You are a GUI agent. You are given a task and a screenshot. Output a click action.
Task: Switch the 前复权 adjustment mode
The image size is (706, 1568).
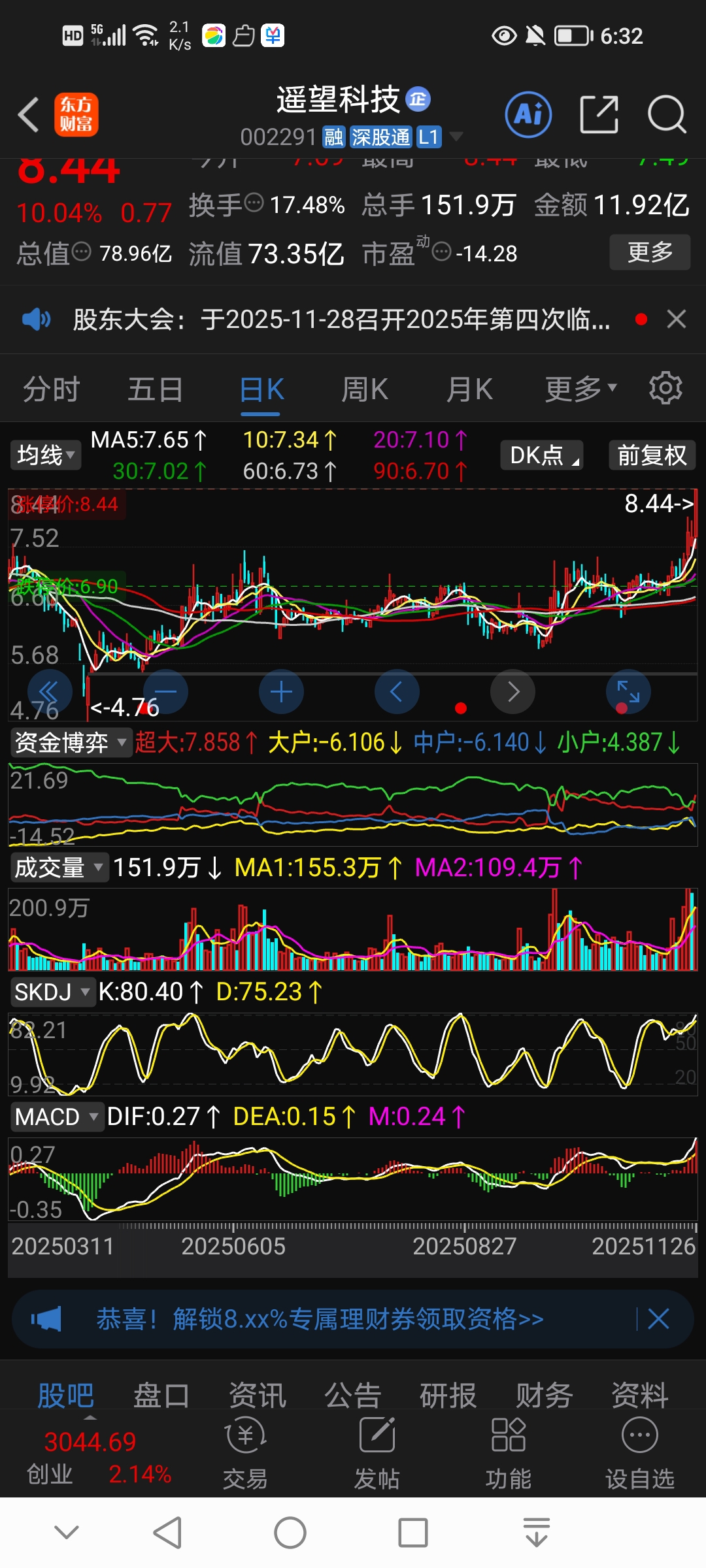(652, 455)
